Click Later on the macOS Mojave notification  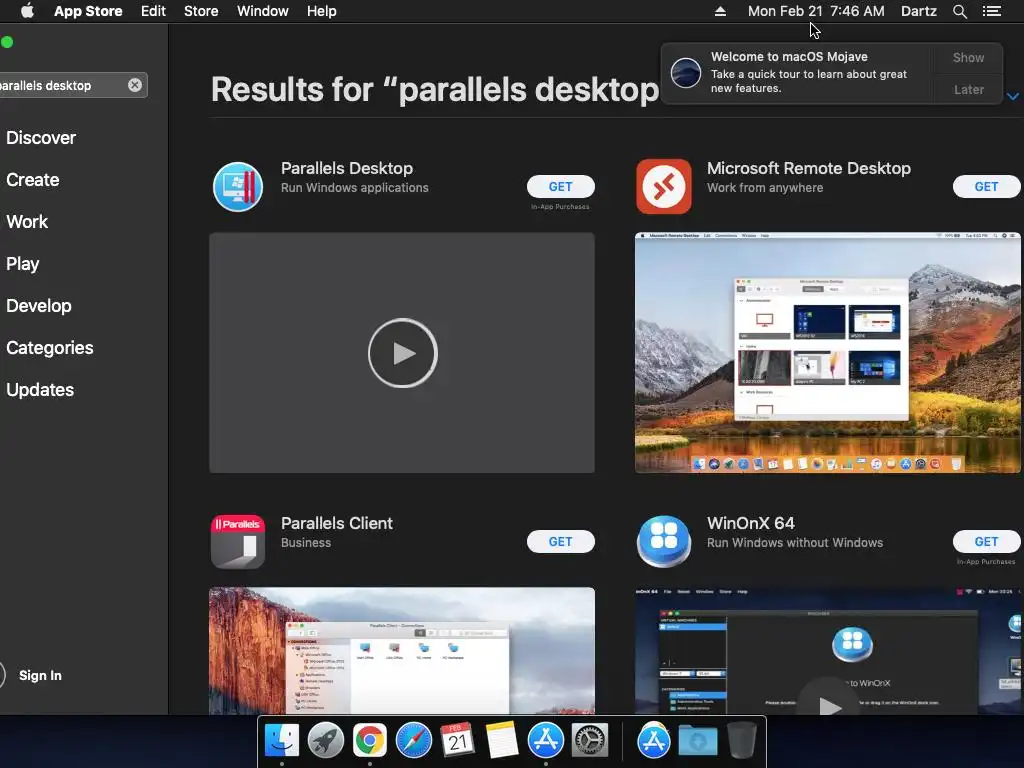tap(968, 89)
